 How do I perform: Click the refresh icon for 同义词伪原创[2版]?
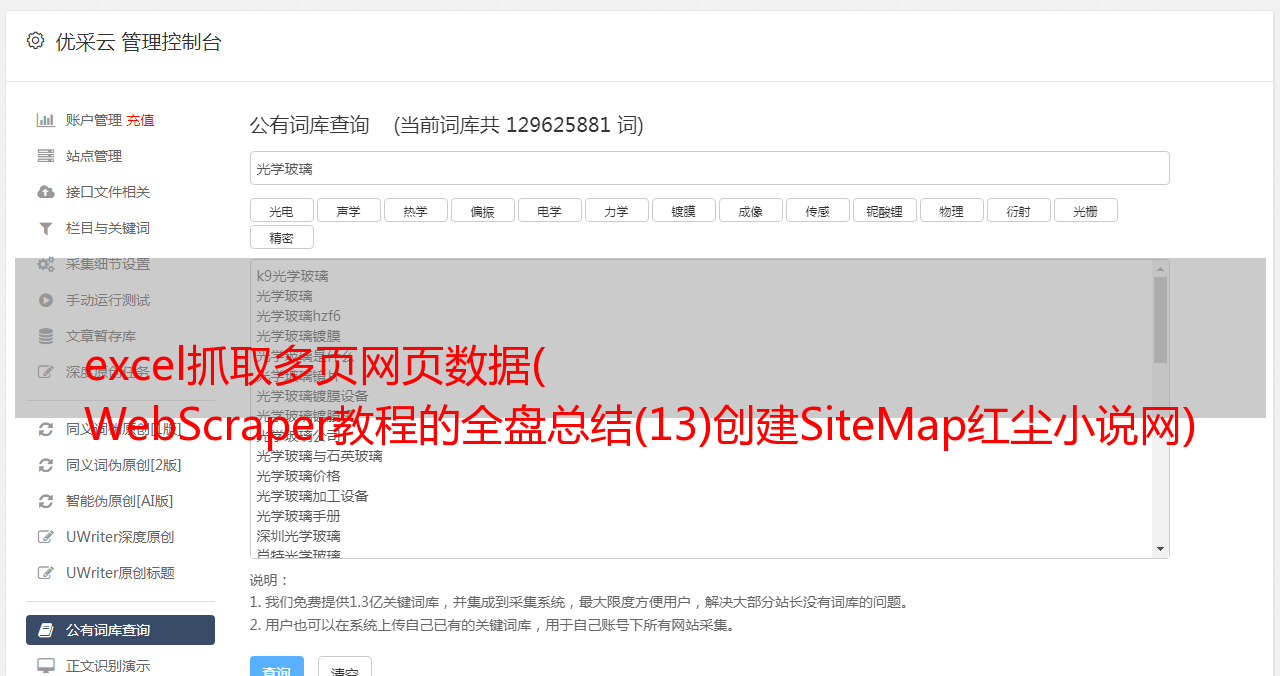pos(46,465)
